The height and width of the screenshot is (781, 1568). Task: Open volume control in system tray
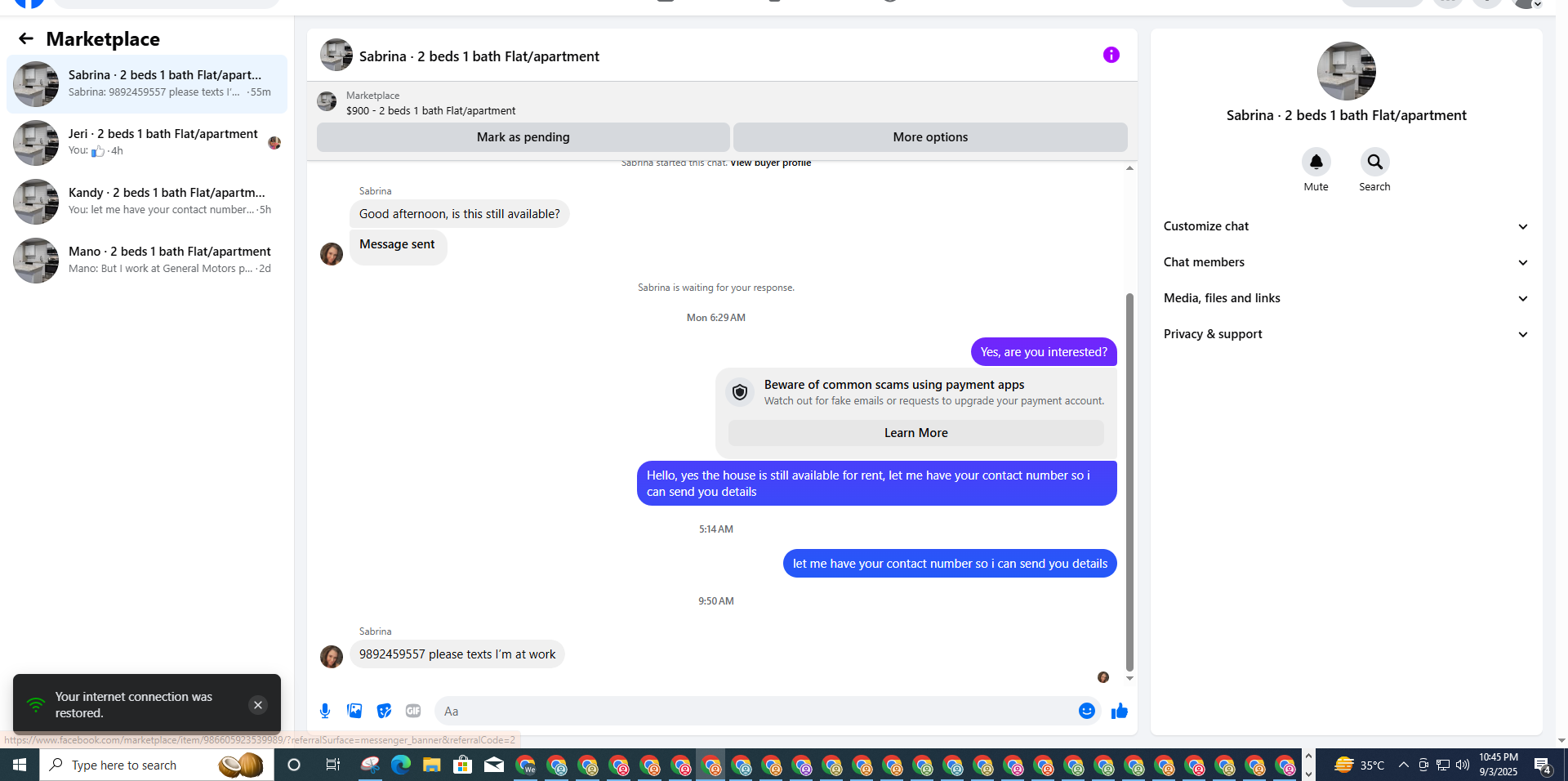click(x=1463, y=765)
